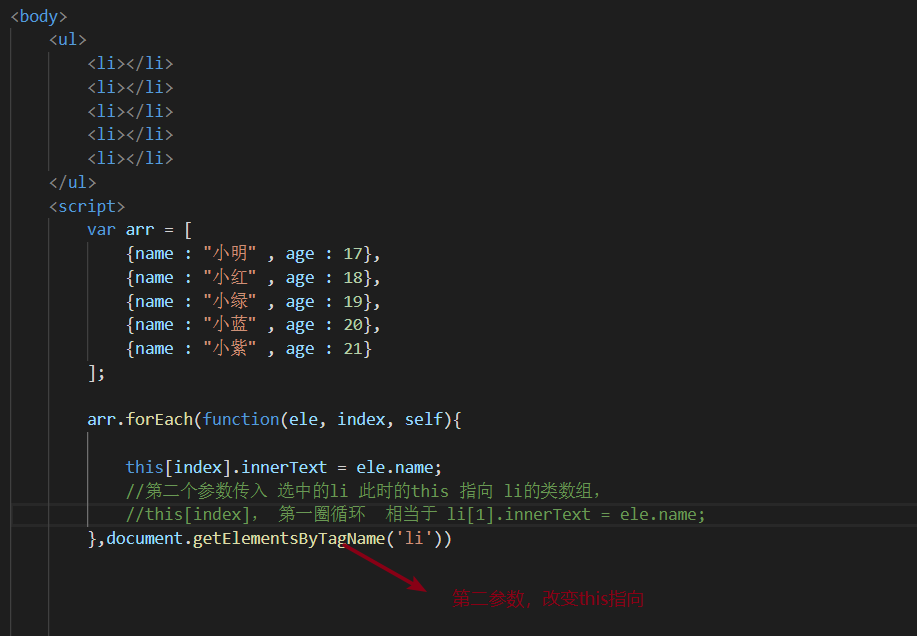Click the getElementsByTagName method name
This screenshot has height=636, width=917.
click(288, 538)
